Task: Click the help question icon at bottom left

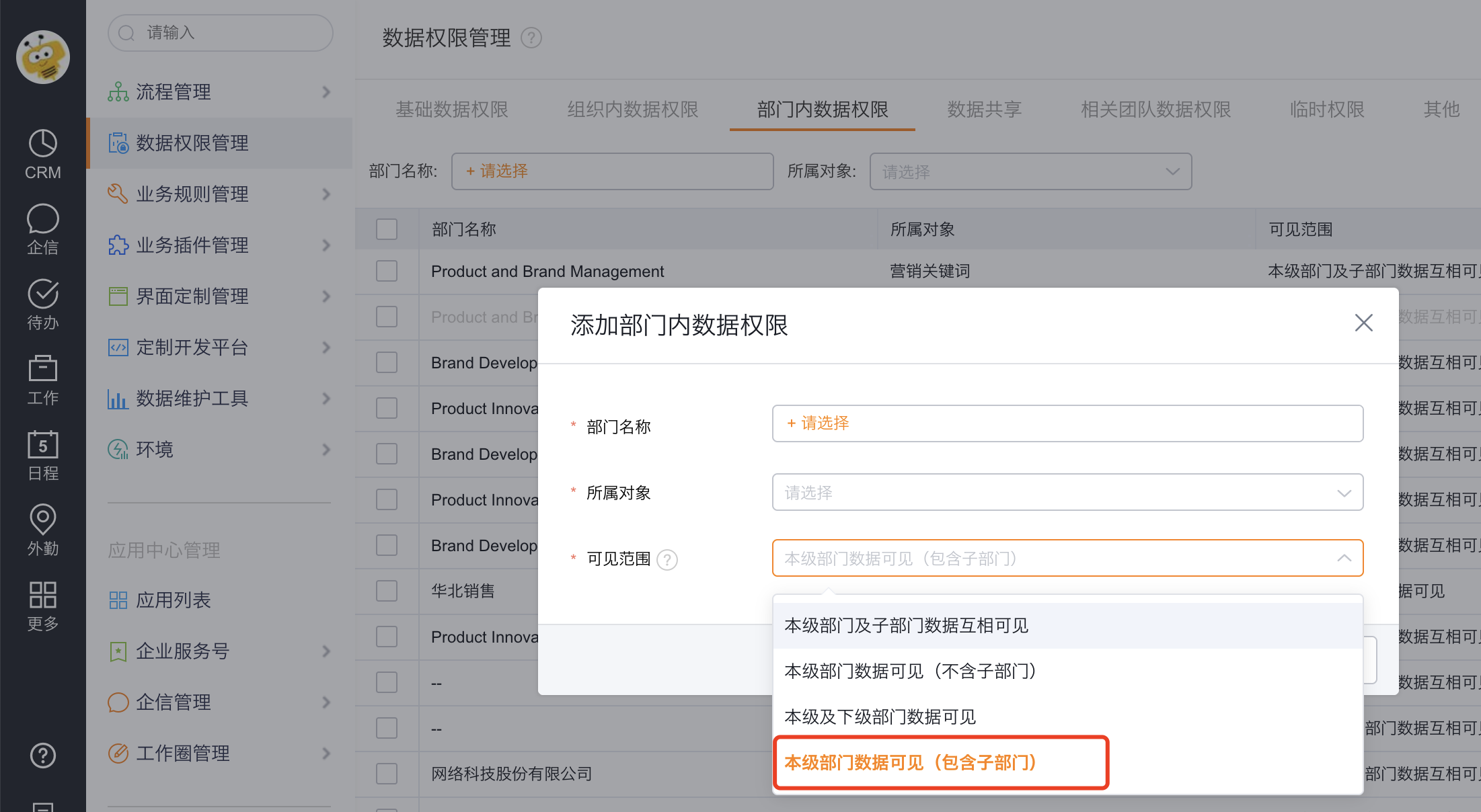Action: pyautogui.click(x=42, y=756)
